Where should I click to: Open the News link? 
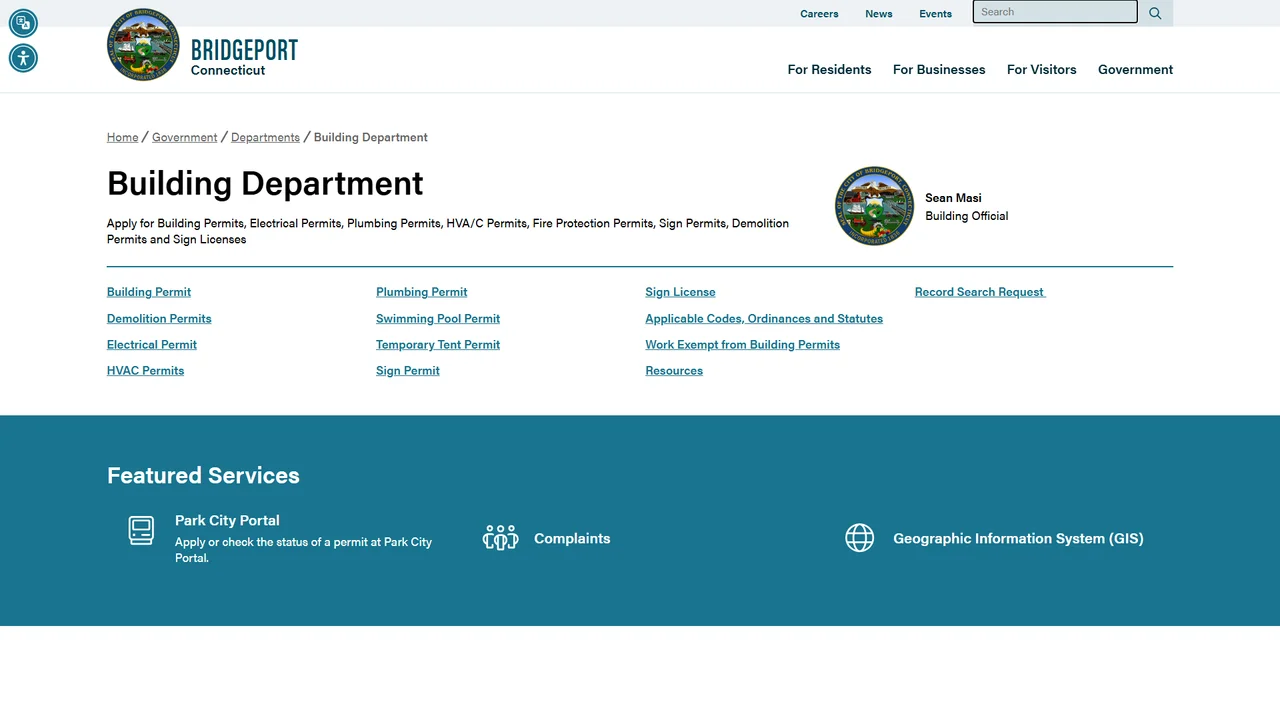coord(879,14)
